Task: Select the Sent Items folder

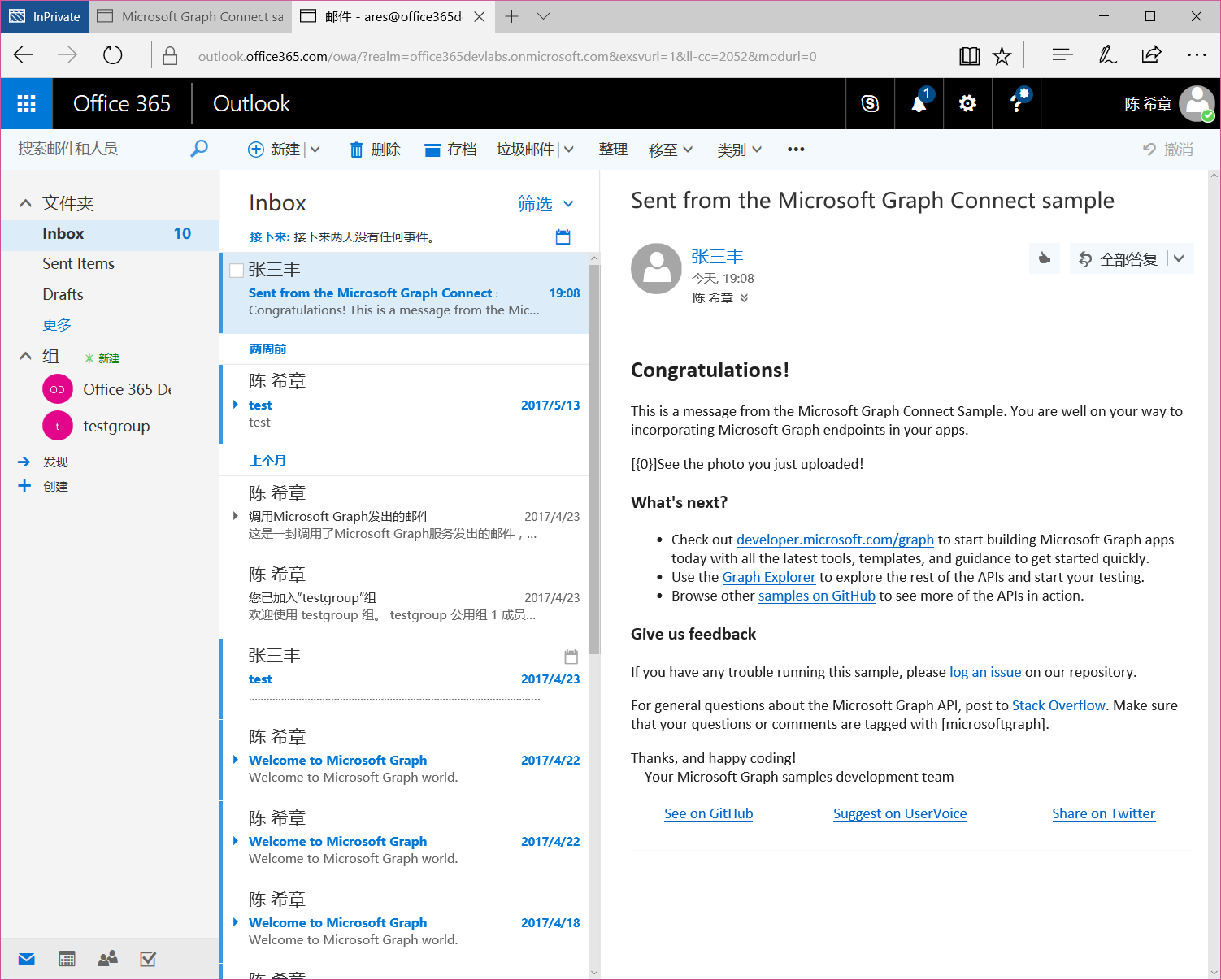Action: tap(78, 264)
